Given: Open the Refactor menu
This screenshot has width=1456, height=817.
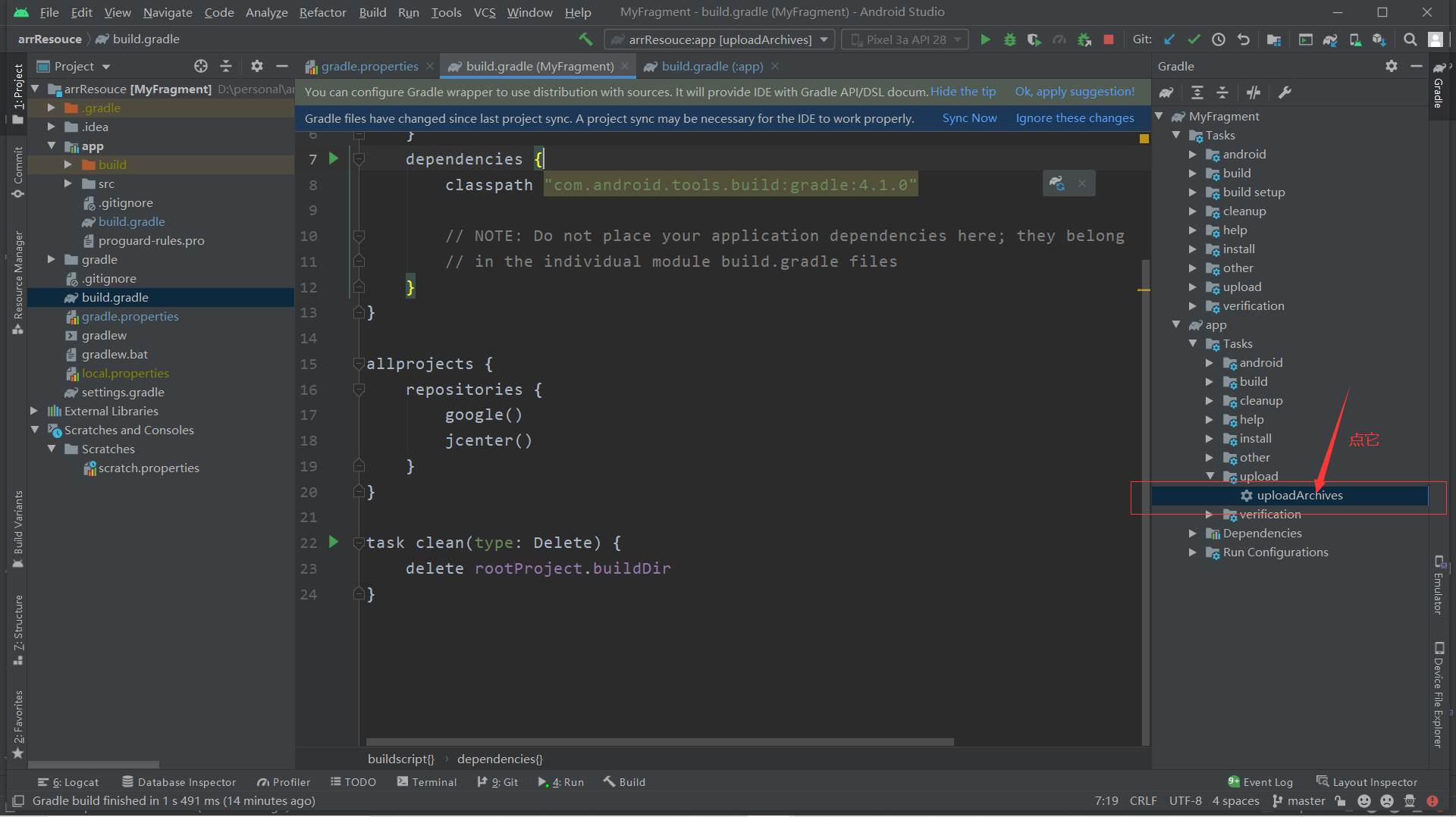Looking at the screenshot, I should click(x=322, y=12).
